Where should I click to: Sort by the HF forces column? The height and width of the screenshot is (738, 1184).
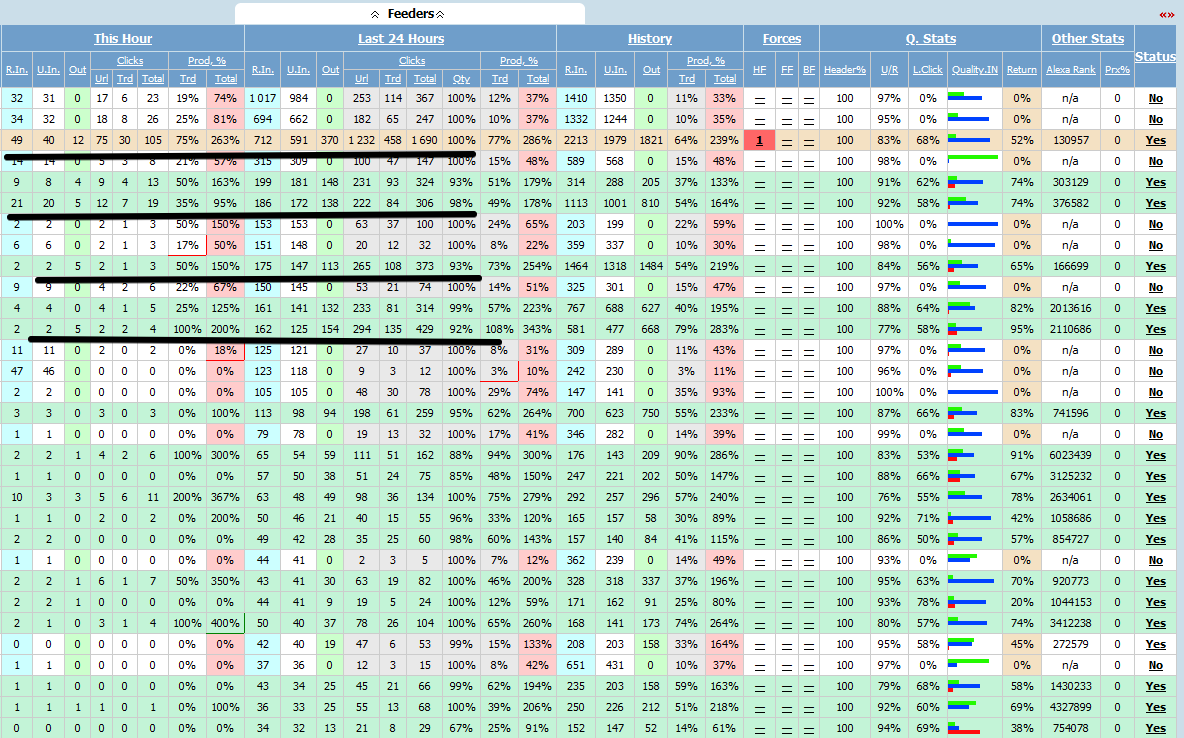tap(760, 69)
